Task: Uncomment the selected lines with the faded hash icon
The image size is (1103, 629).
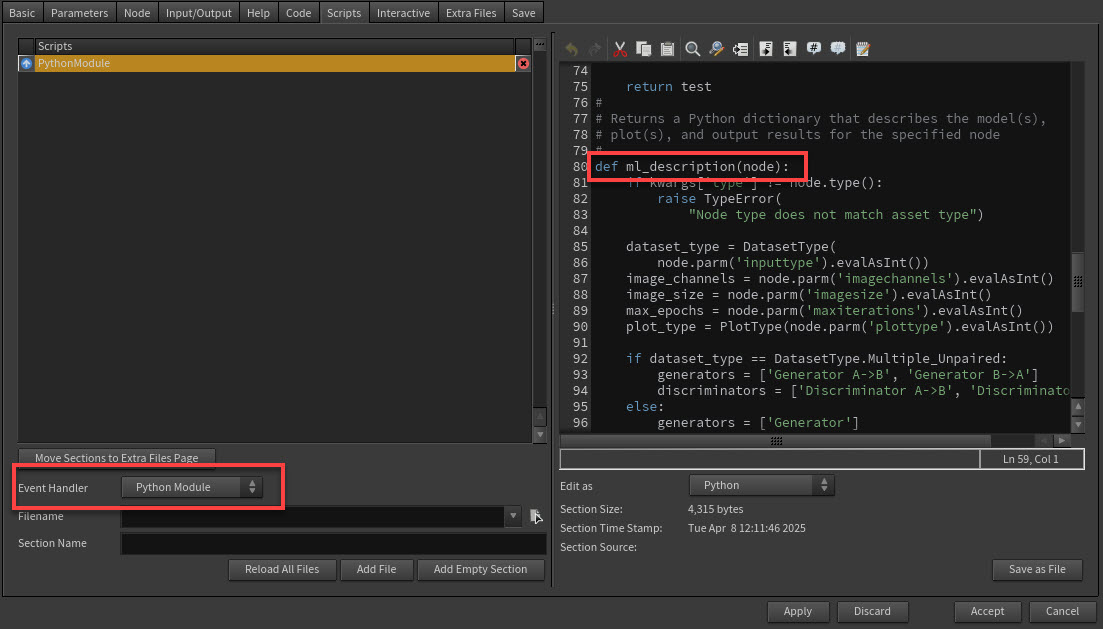Action: click(x=838, y=49)
